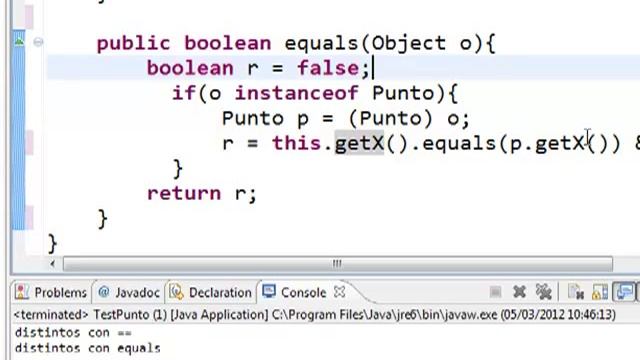Close the Console view with its X

coord(339,292)
